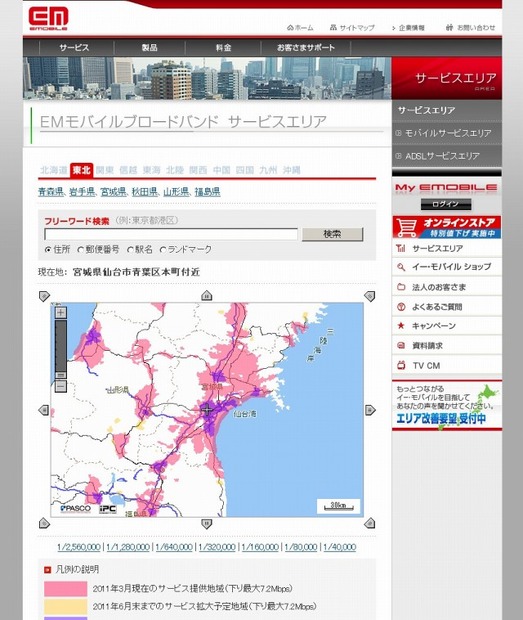Open 法人のお客さま sidebar link
Screen dimensions: 523x620
click(x=447, y=287)
